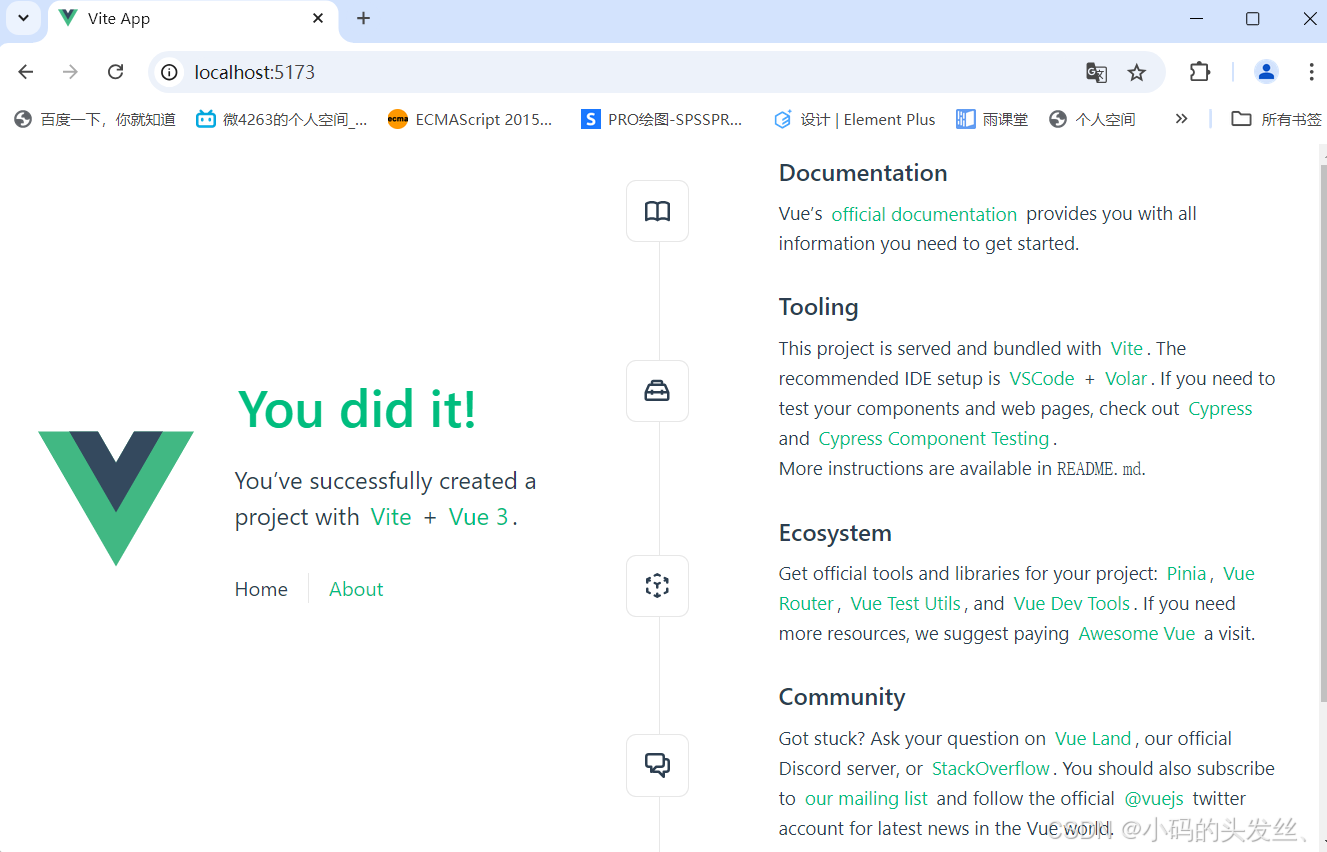Open the Chrome profile avatar
Viewport: 1327px width, 852px height.
1266,72
